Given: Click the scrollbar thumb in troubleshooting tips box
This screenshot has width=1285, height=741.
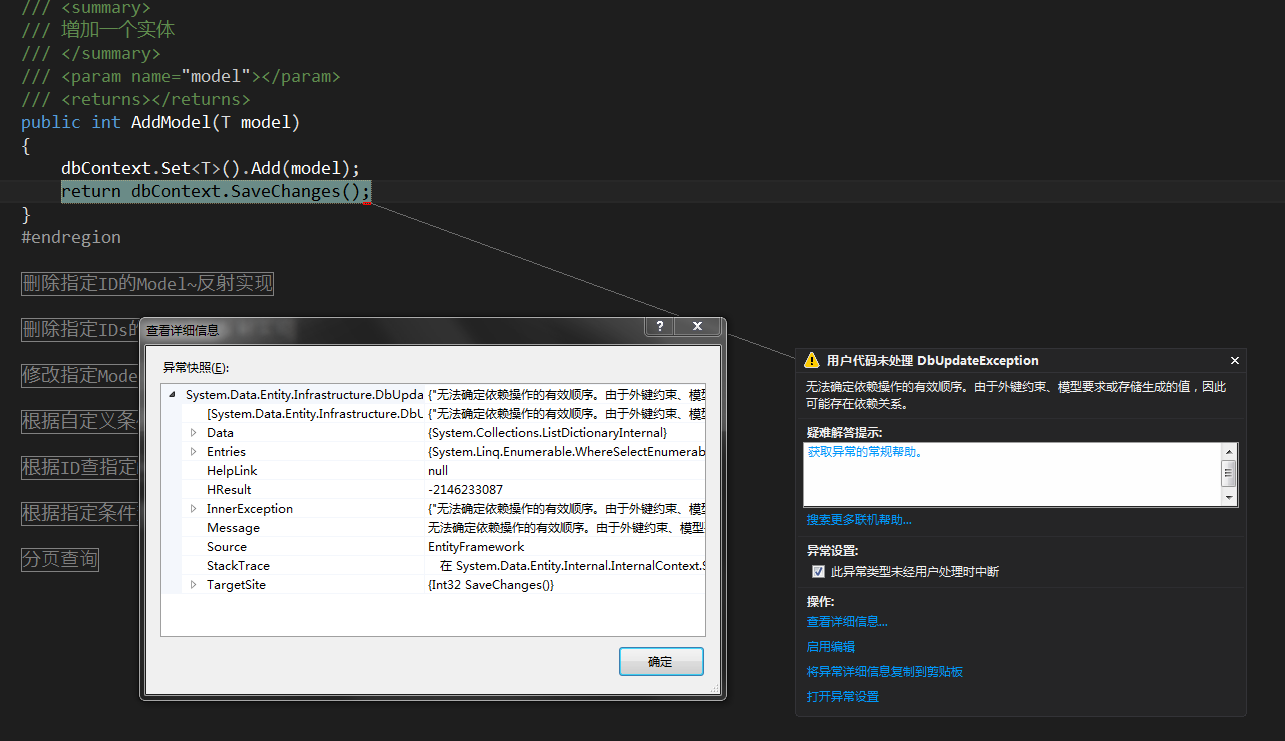Looking at the screenshot, I should 1229,474.
